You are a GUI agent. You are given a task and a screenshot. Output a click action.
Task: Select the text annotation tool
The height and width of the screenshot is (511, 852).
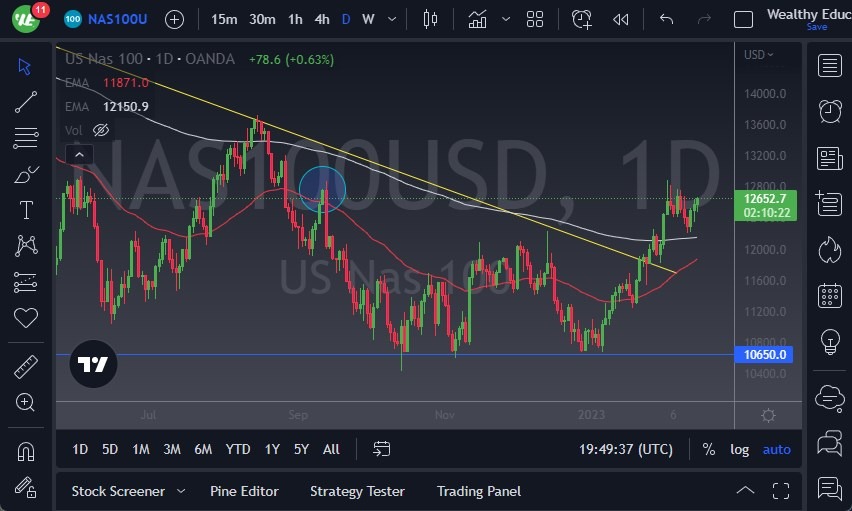pyautogui.click(x=26, y=210)
